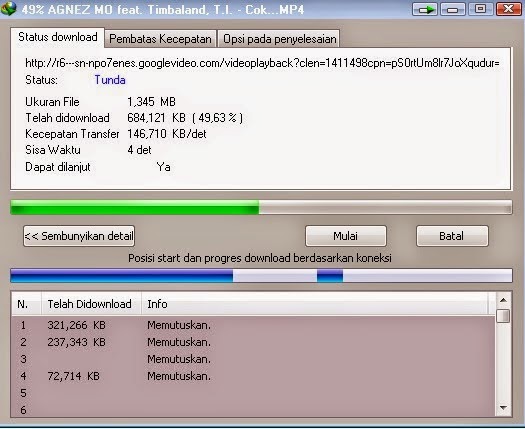Click the N. column header
The width and height of the screenshot is (525, 429).
click(x=26, y=304)
